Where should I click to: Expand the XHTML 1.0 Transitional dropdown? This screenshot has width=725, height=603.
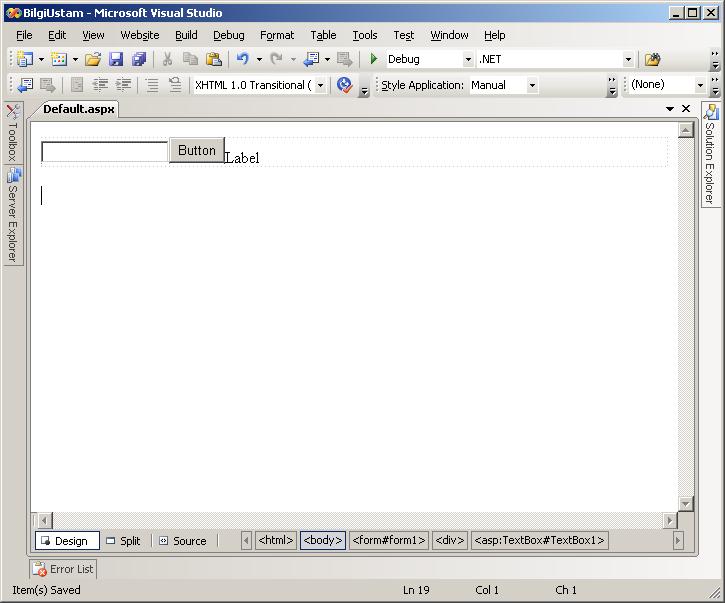pyautogui.click(x=320, y=86)
